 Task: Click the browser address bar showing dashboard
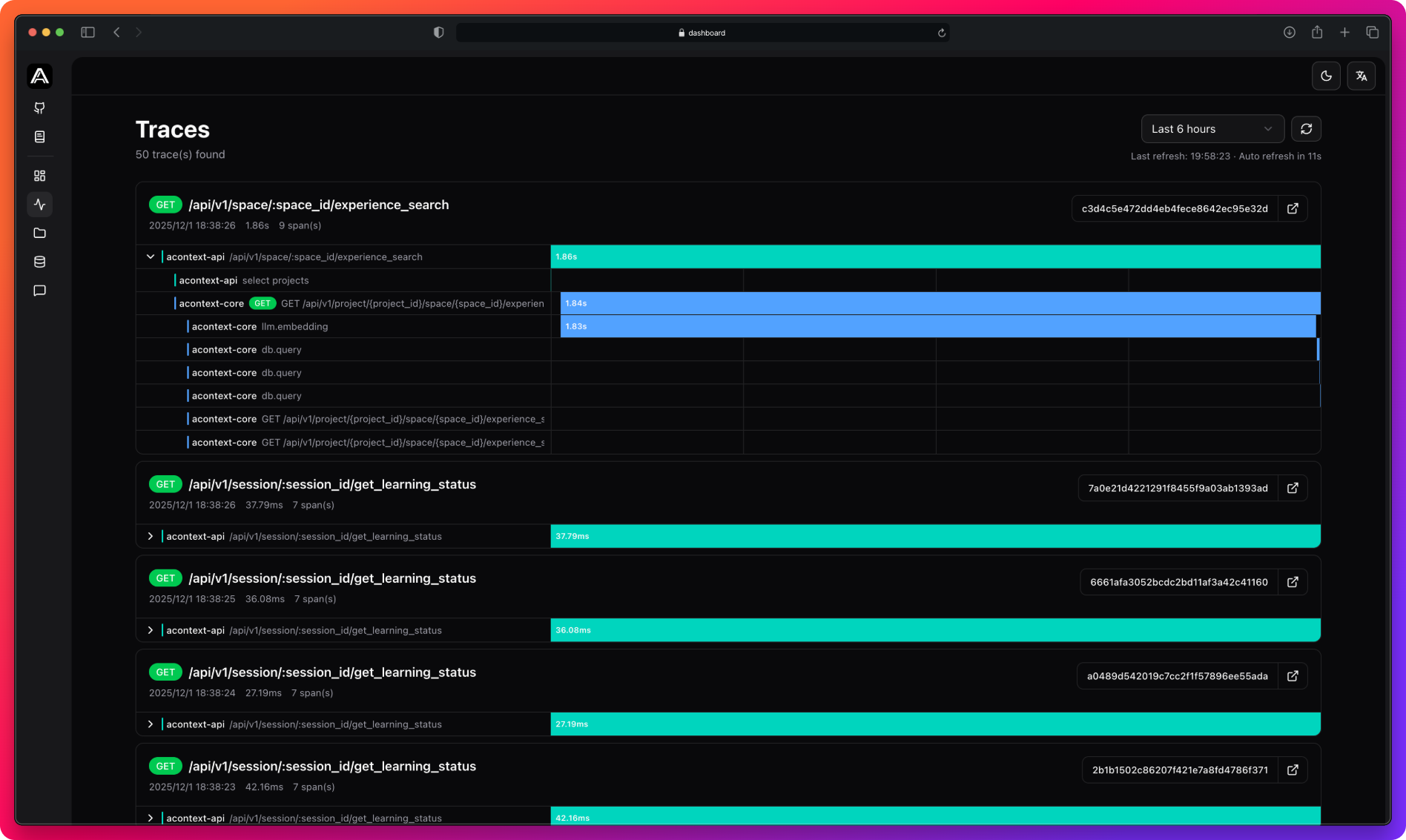[x=703, y=32]
